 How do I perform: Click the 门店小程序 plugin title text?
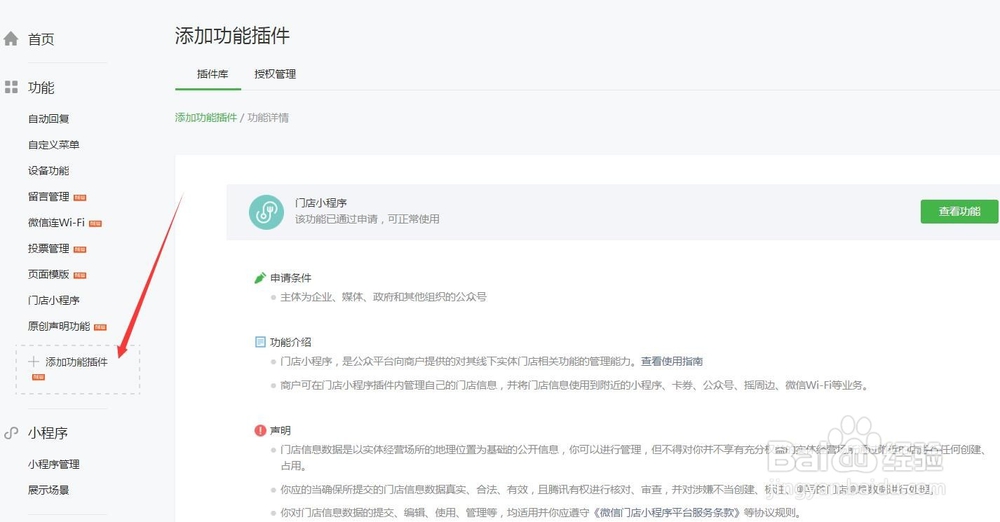(321, 203)
